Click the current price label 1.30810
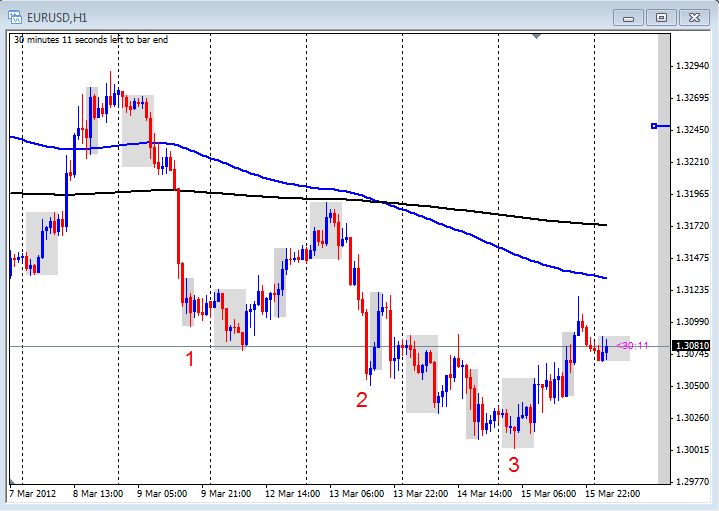Screen dimensions: 719x511 coord(691,345)
